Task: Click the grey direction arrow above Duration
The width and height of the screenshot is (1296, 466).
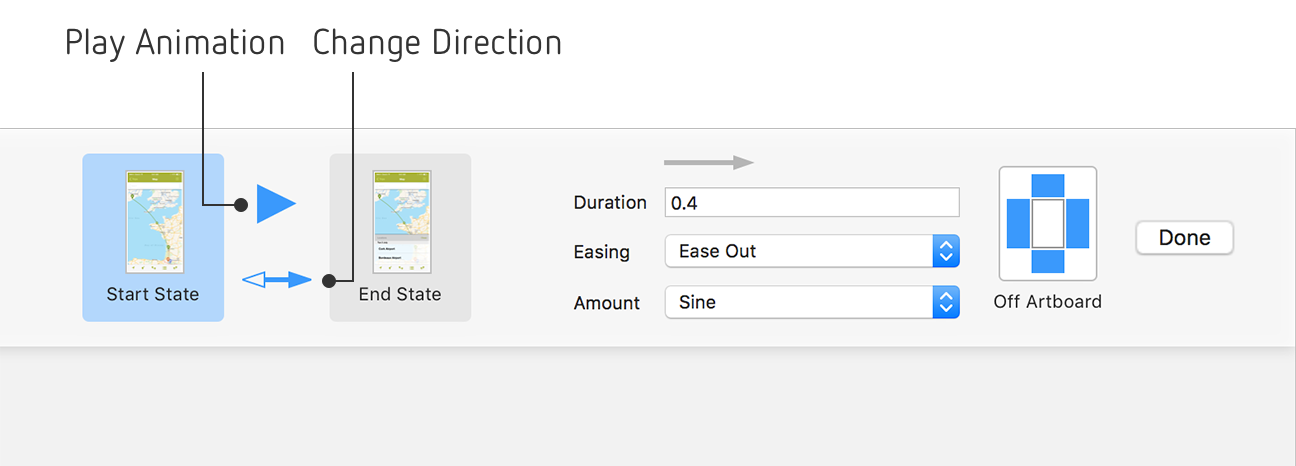Action: [709, 162]
